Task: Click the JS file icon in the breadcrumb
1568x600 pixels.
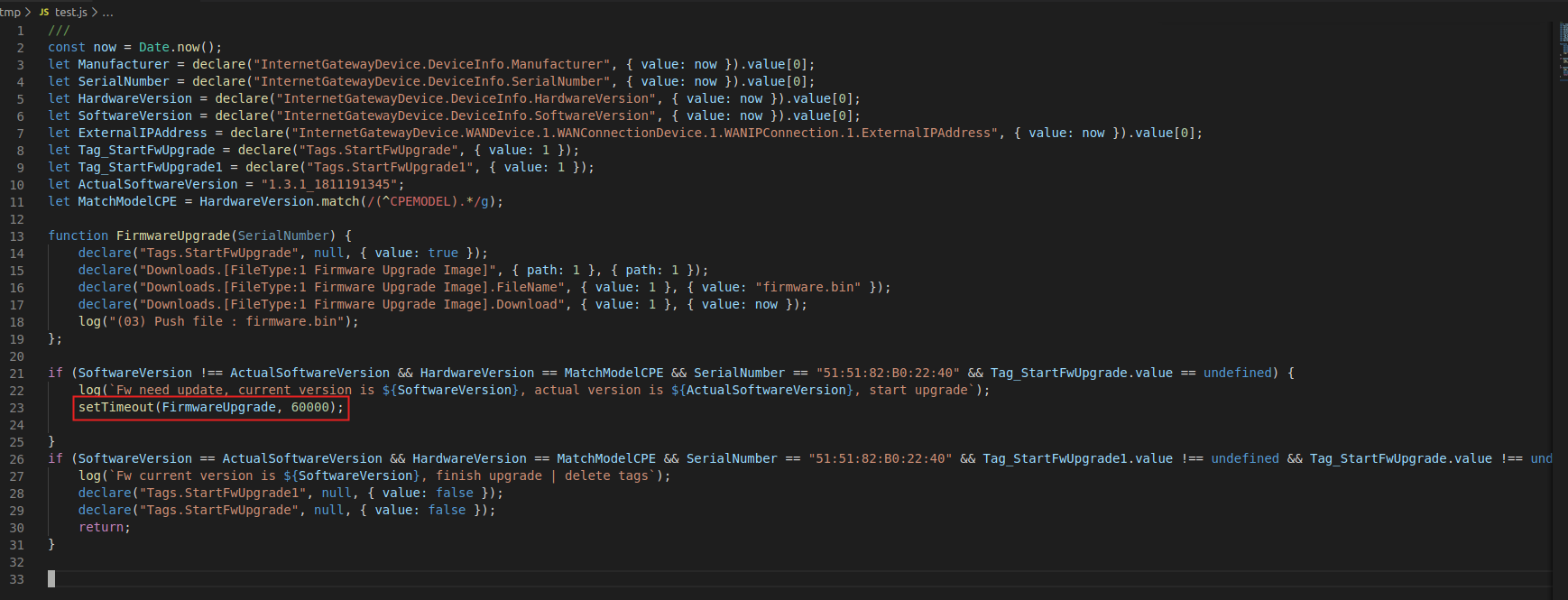Action: pyautogui.click(x=44, y=13)
